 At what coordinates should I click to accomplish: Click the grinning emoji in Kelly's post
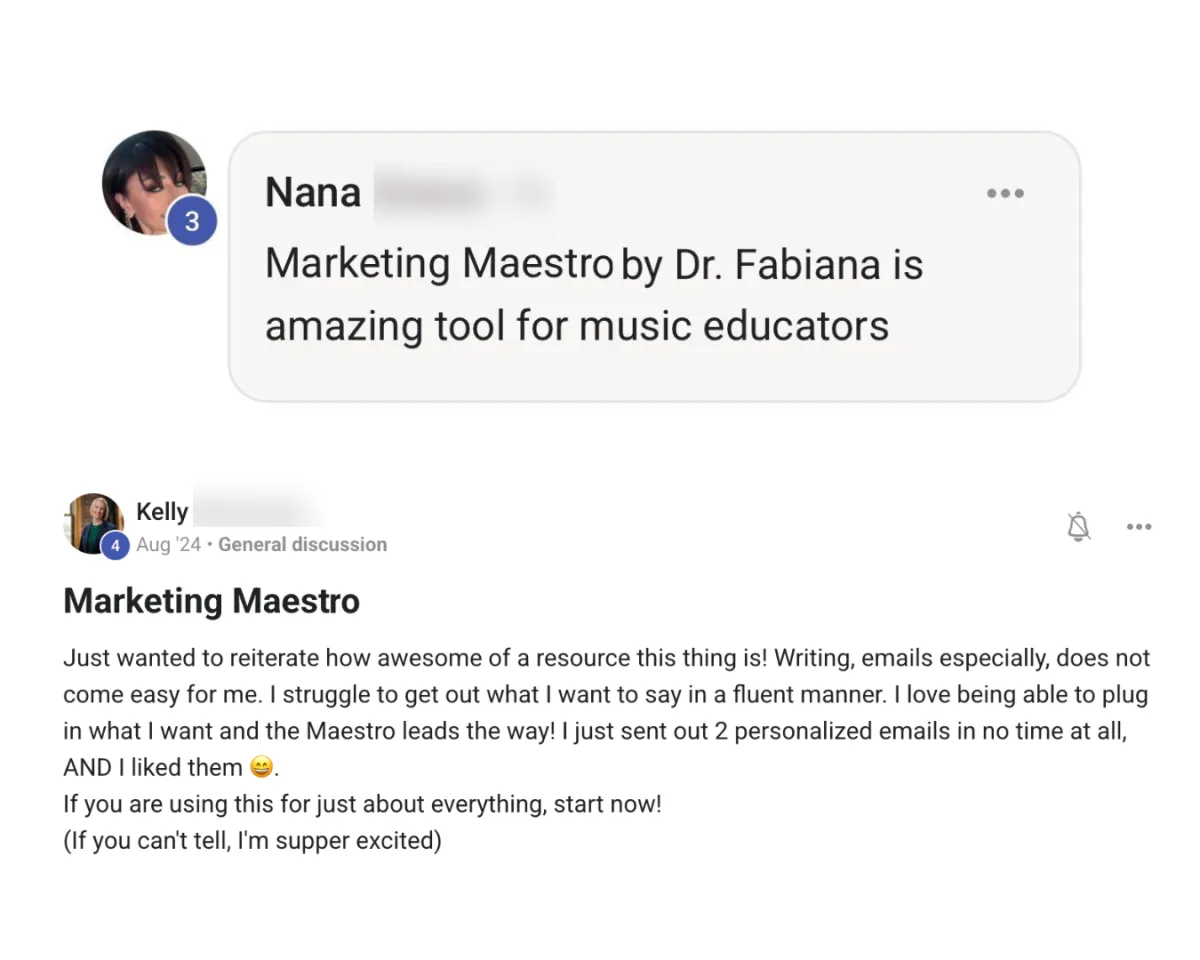click(261, 768)
